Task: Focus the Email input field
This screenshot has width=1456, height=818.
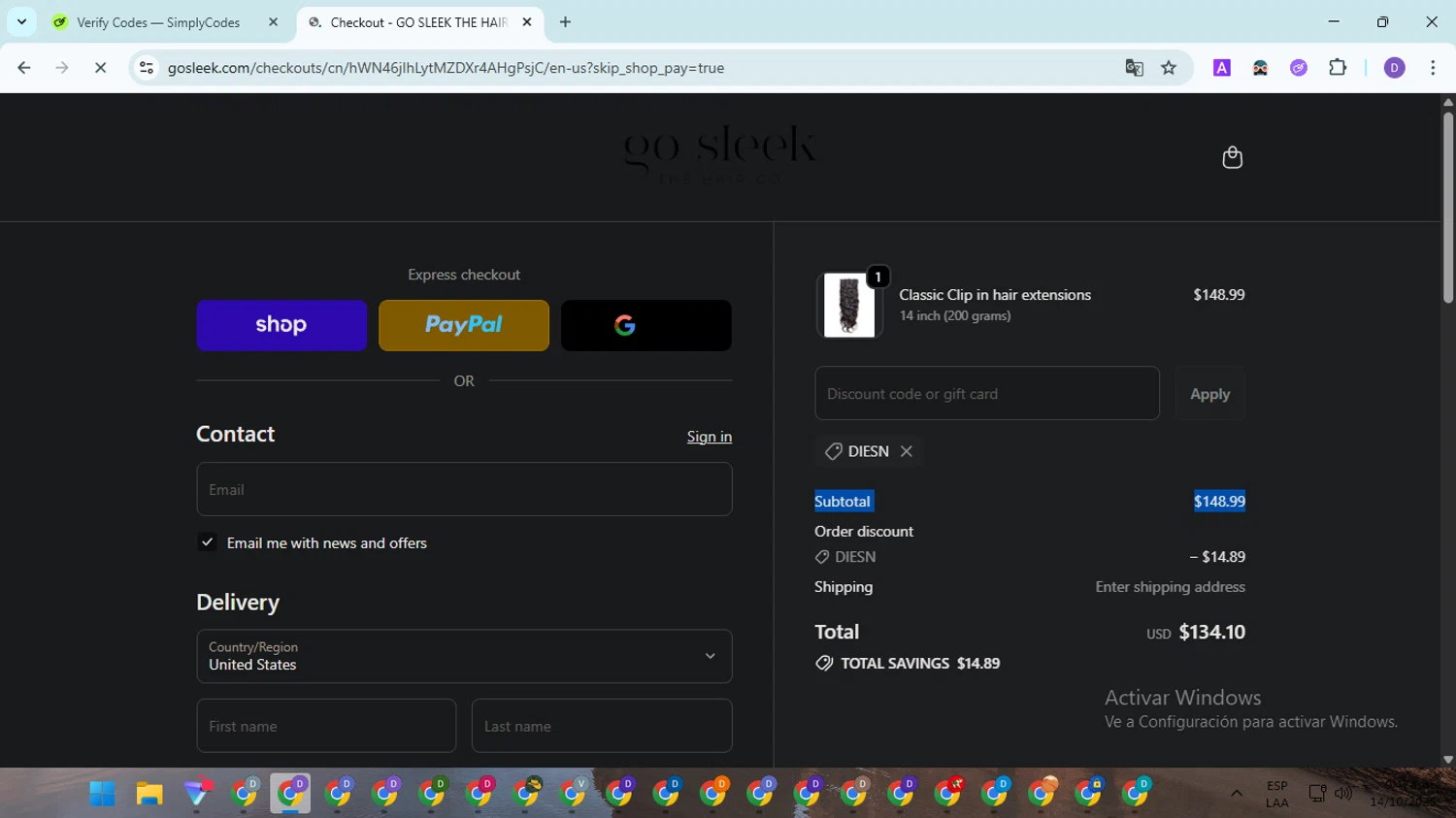Action: click(x=464, y=489)
